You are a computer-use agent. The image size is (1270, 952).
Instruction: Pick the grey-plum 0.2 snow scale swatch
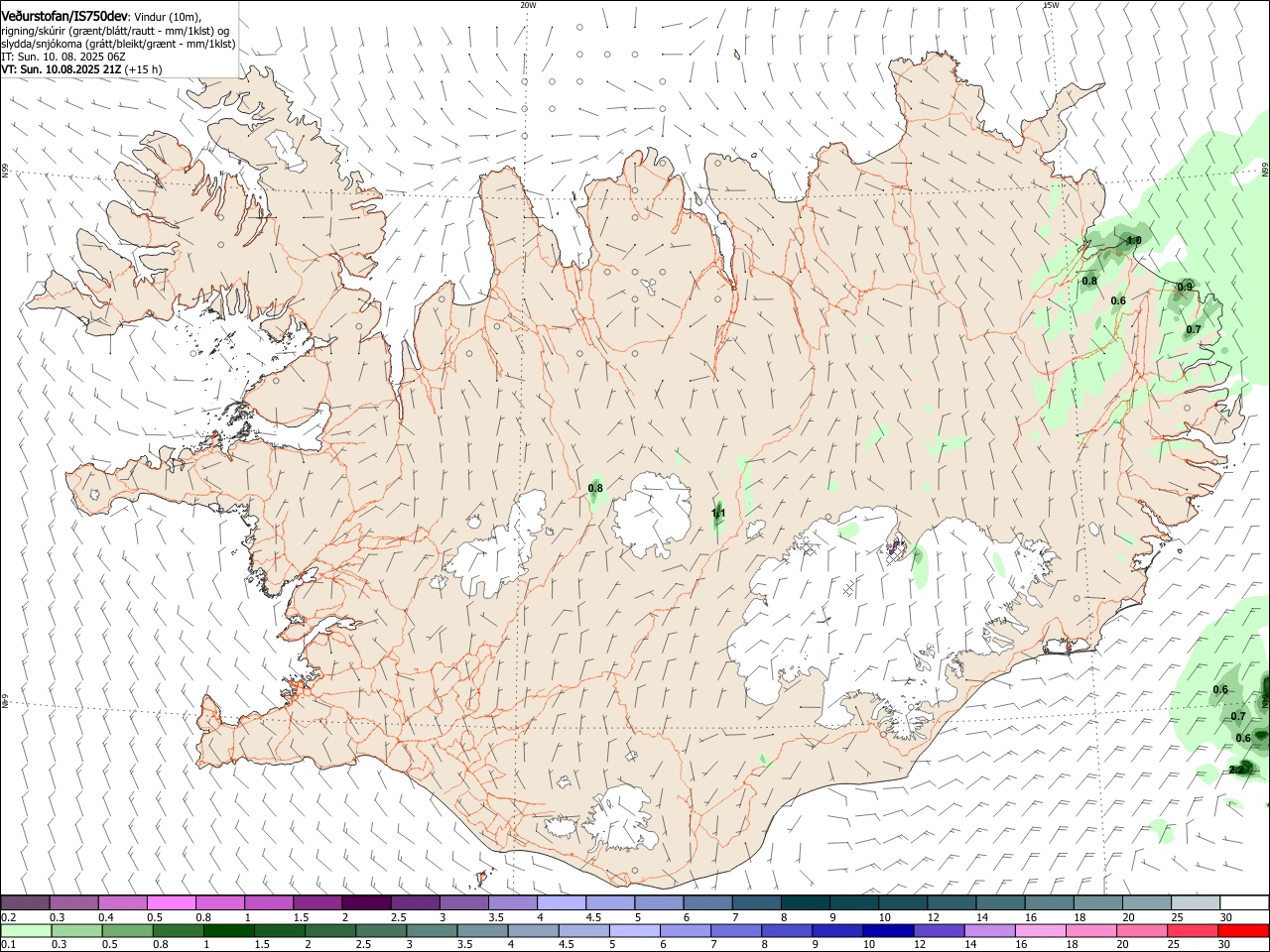(x=25, y=902)
